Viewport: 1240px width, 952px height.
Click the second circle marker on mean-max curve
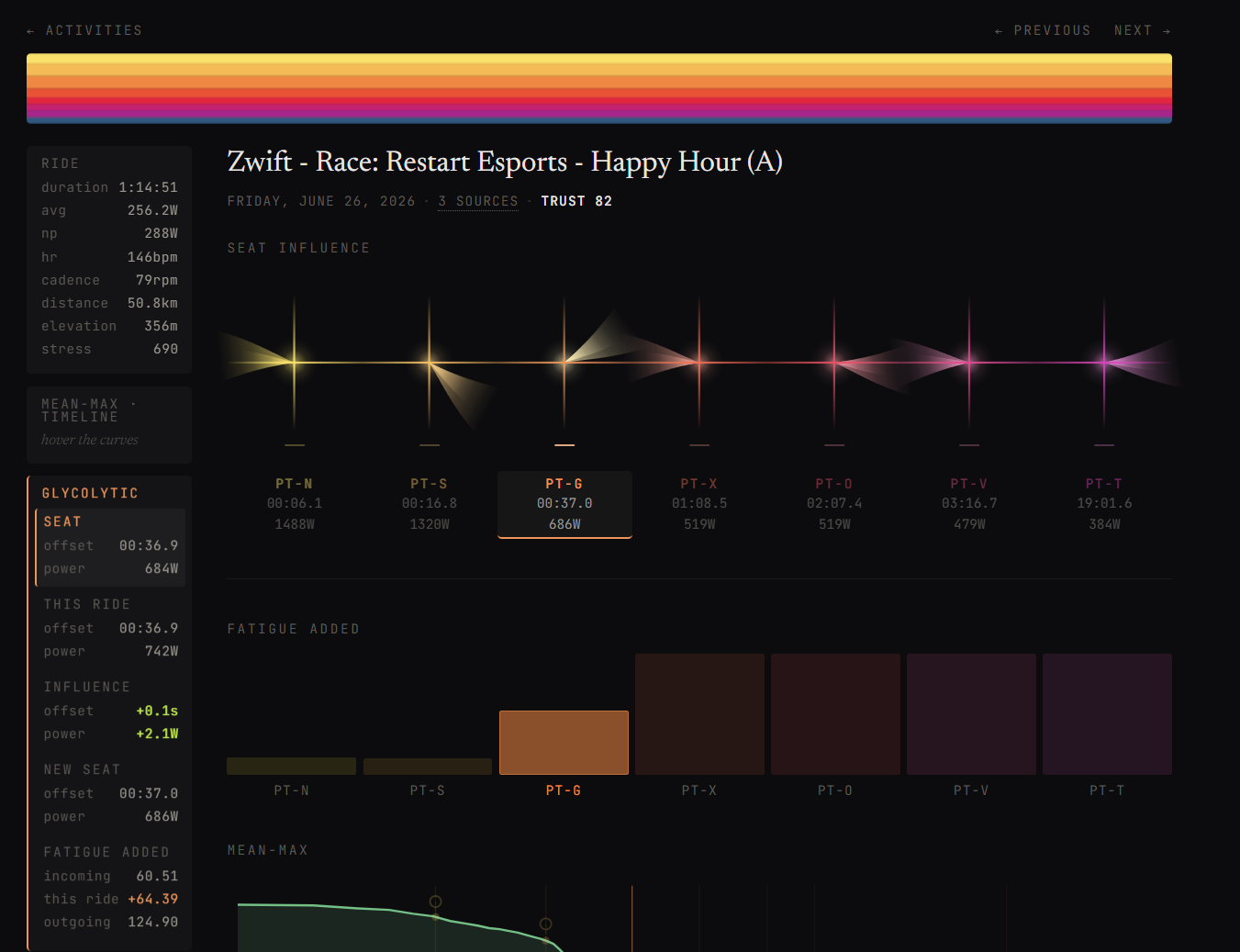click(546, 924)
